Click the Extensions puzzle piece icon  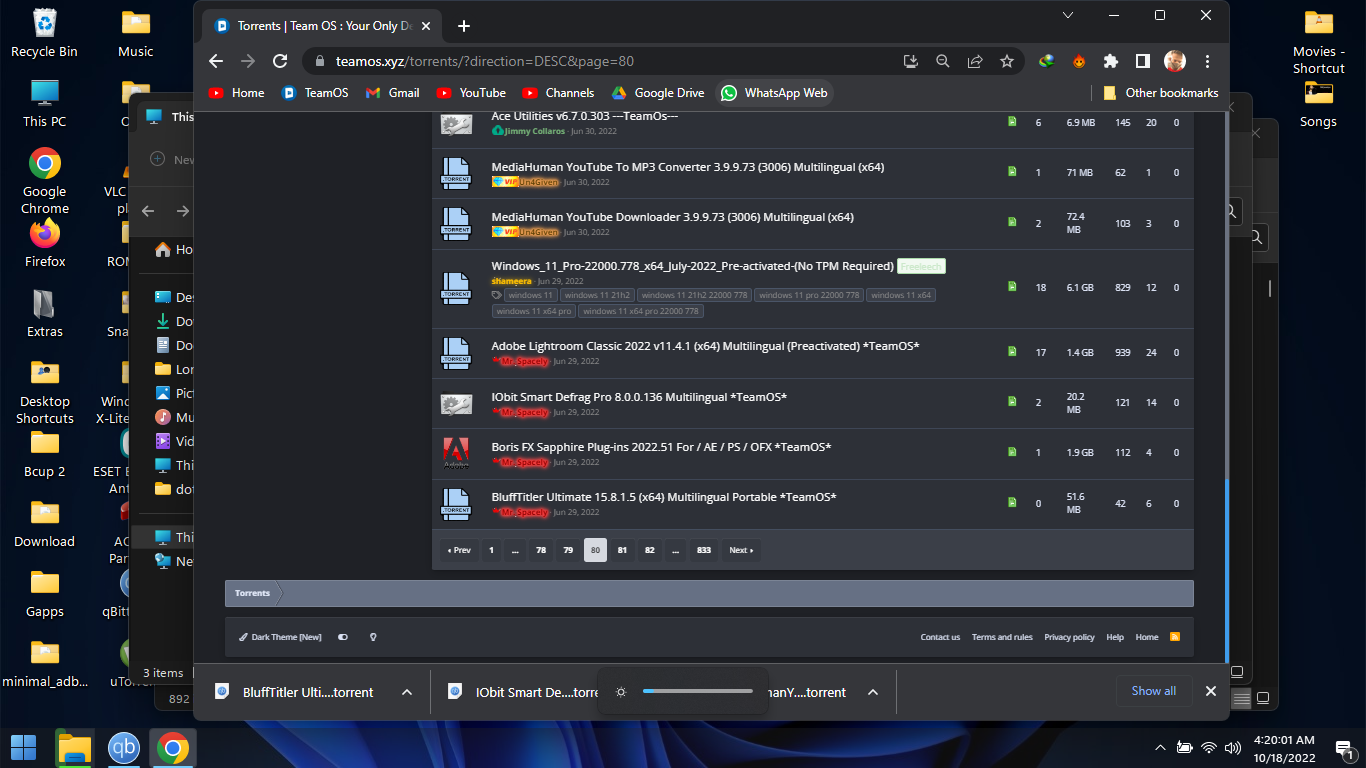point(1110,61)
